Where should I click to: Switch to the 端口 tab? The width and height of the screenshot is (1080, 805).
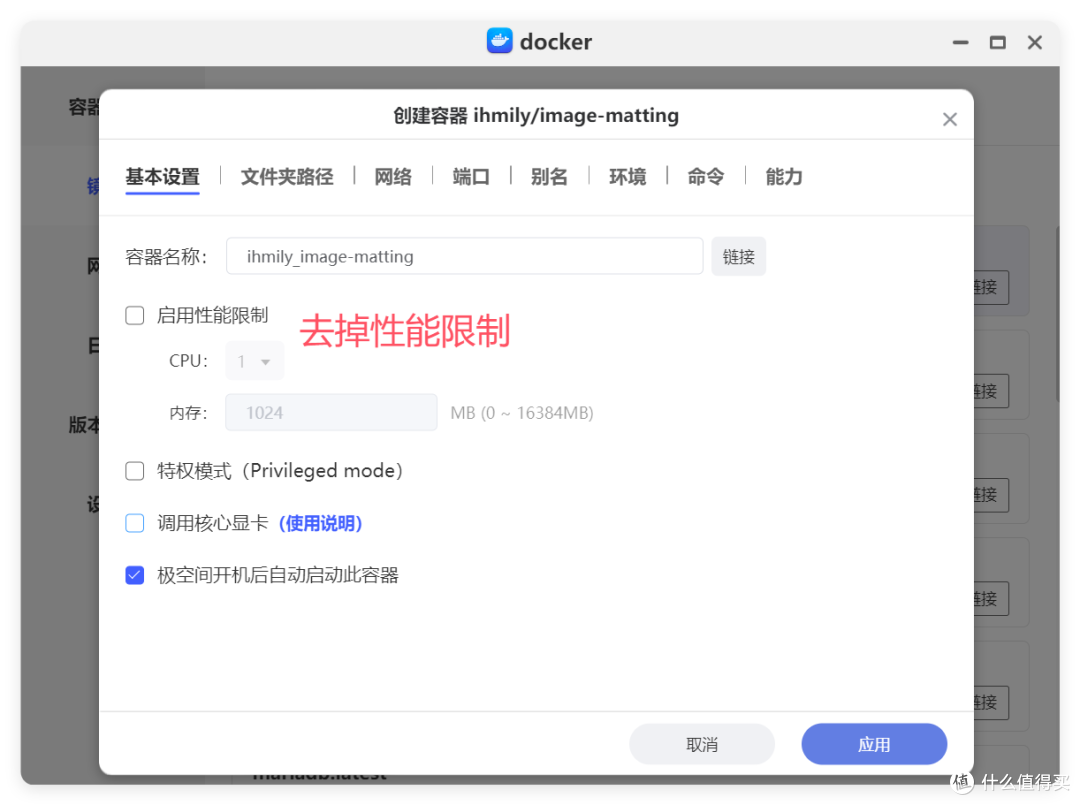(471, 177)
